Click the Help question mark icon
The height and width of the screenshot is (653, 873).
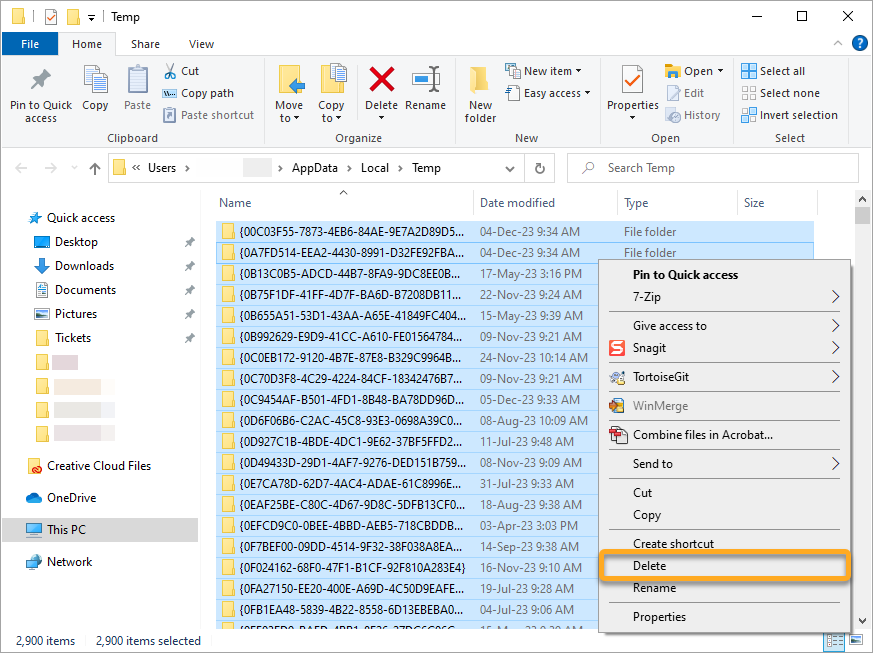tap(858, 43)
